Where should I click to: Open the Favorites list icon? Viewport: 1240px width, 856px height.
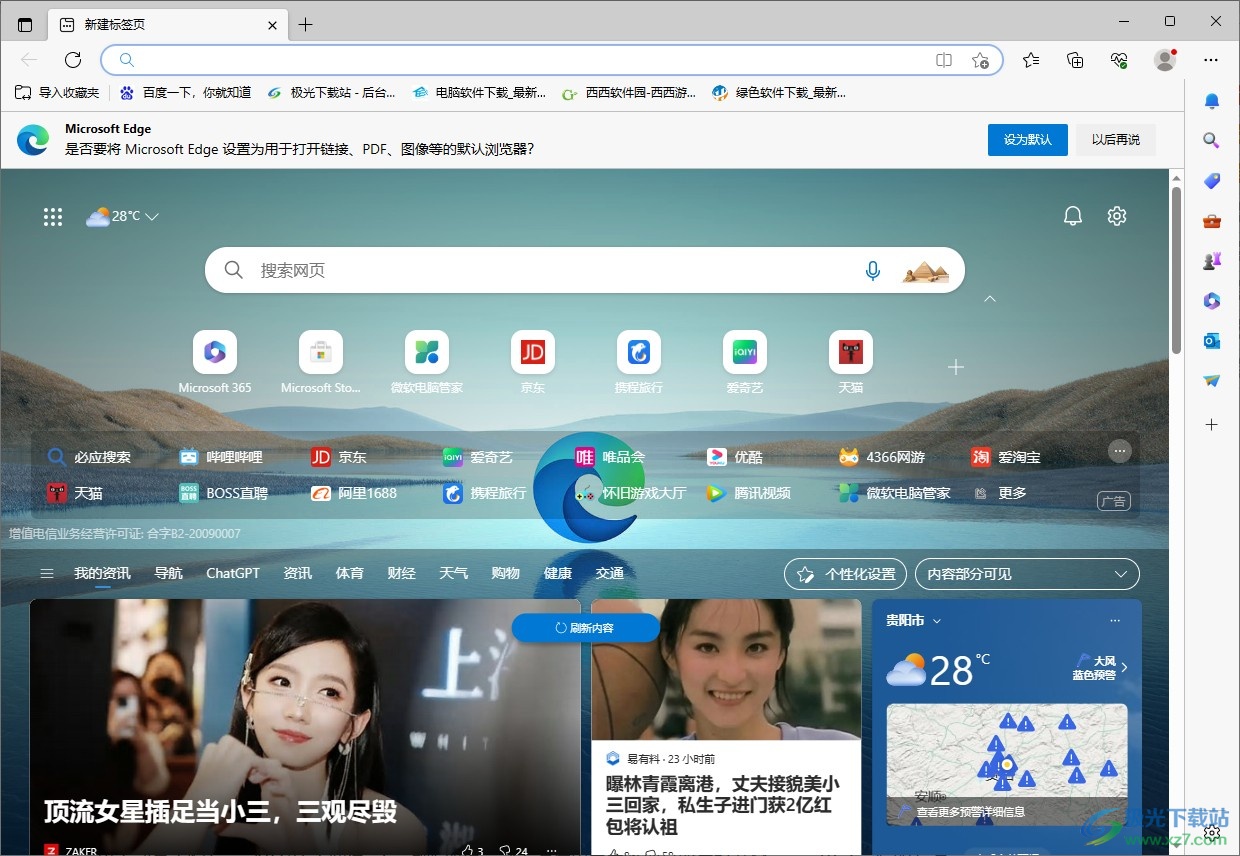point(1031,60)
